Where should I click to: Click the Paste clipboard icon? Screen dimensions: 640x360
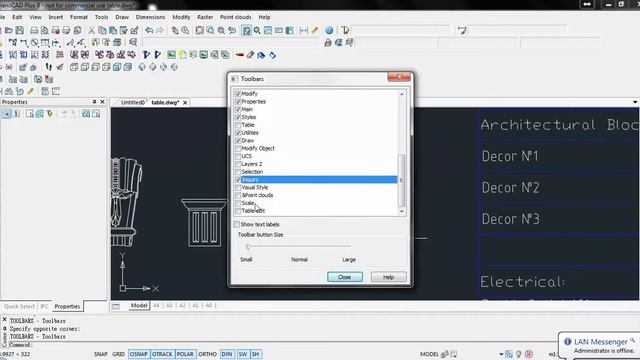click(x=113, y=30)
